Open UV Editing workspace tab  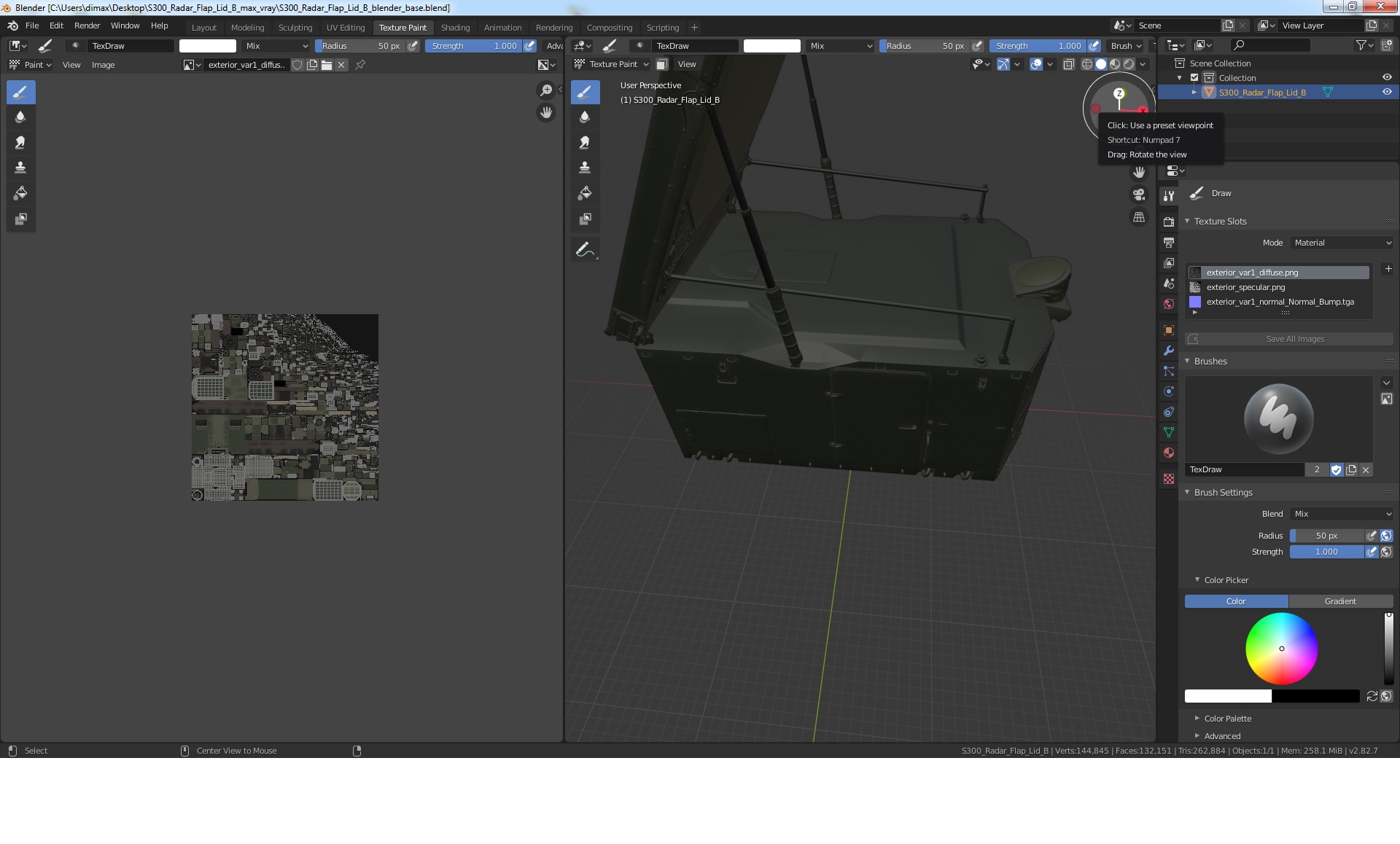[x=346, y=28]
